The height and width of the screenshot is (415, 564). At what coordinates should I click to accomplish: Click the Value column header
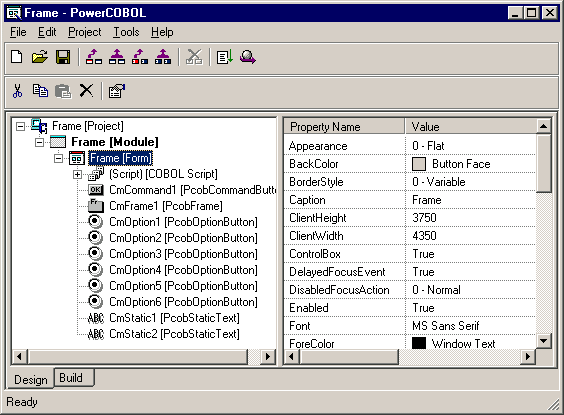(x=470, y=127)
